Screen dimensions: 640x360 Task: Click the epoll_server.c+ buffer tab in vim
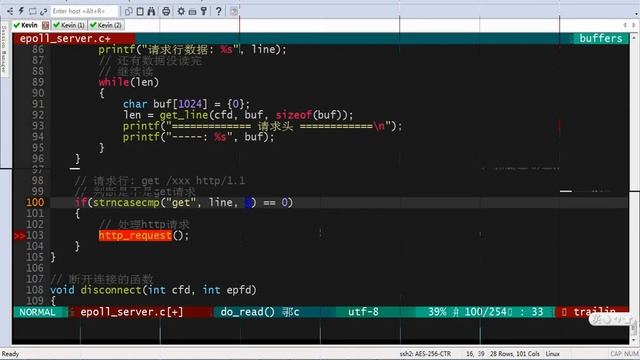65,39
